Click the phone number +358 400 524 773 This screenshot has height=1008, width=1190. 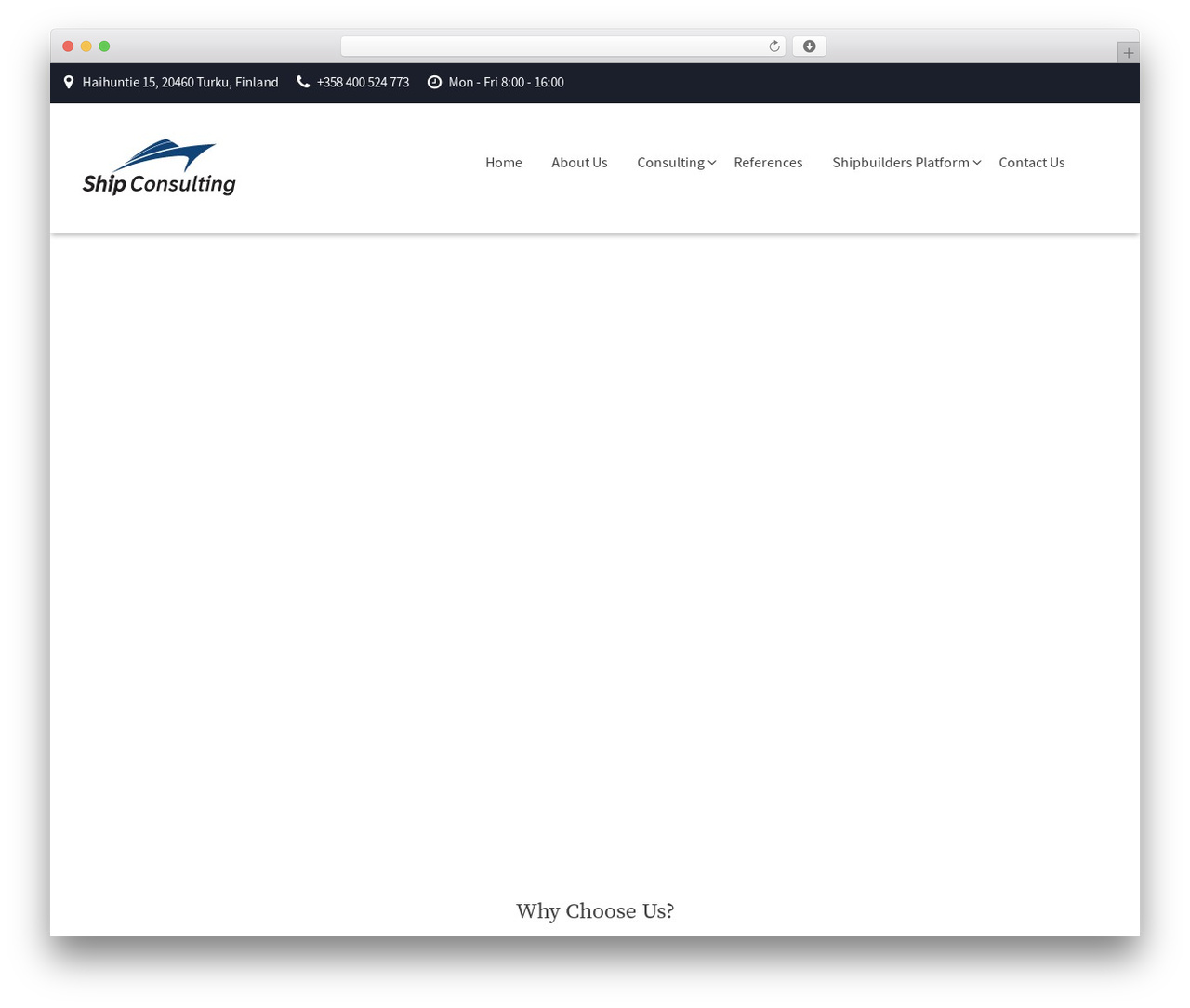(x=363, y=82)
